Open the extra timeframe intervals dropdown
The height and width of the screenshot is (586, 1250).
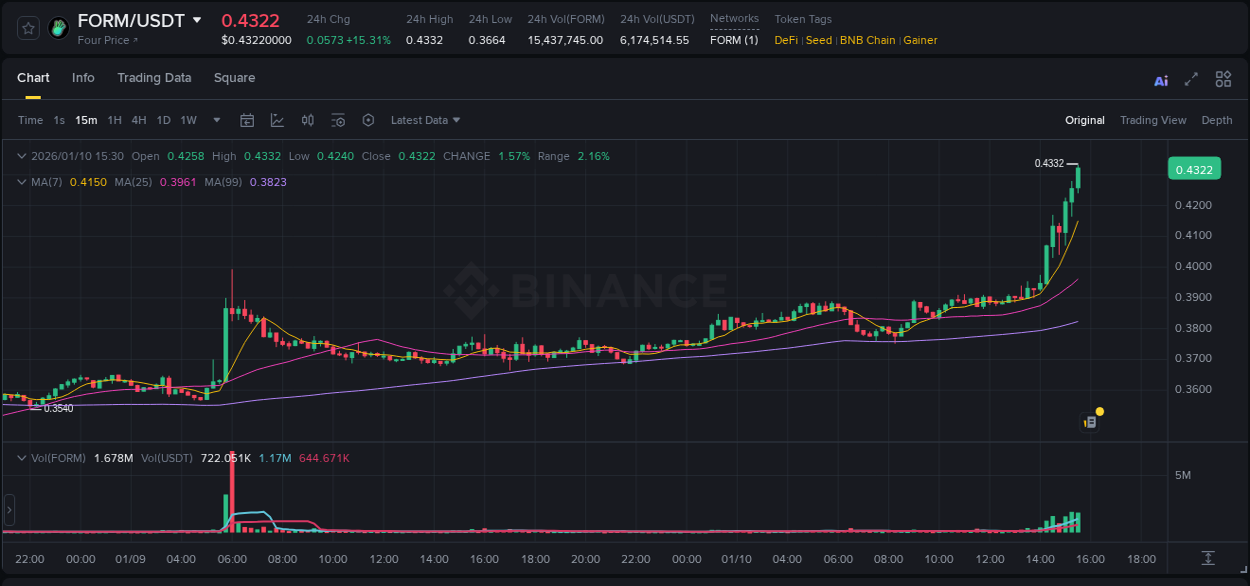(x=215, y=120)
